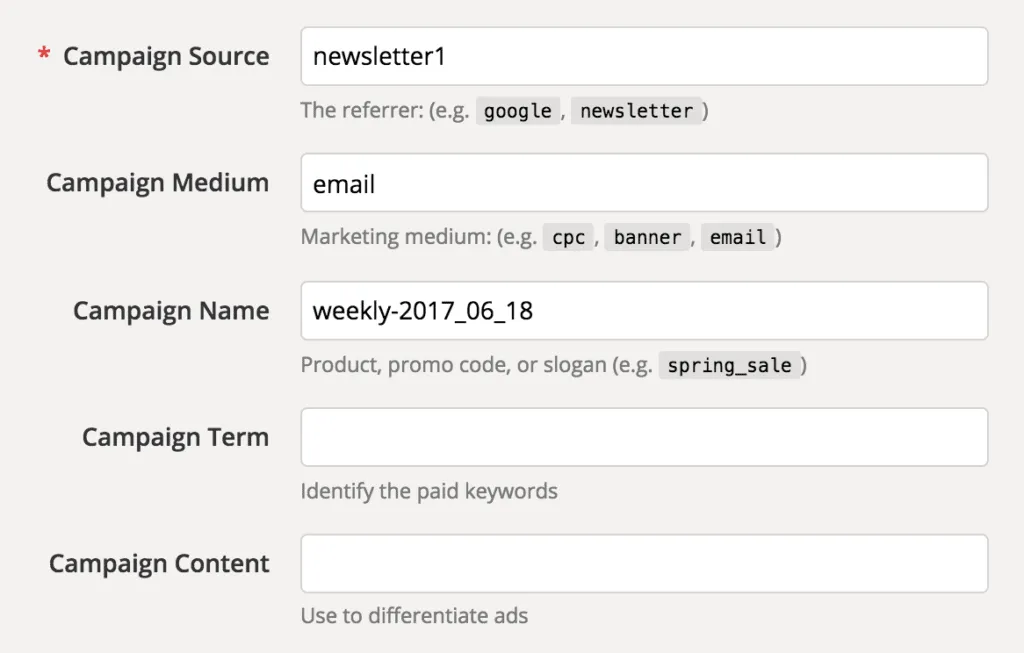Click the "Campaign Term" field label
The height and width of the screenshot is (653, 1024).
(175, 437)
